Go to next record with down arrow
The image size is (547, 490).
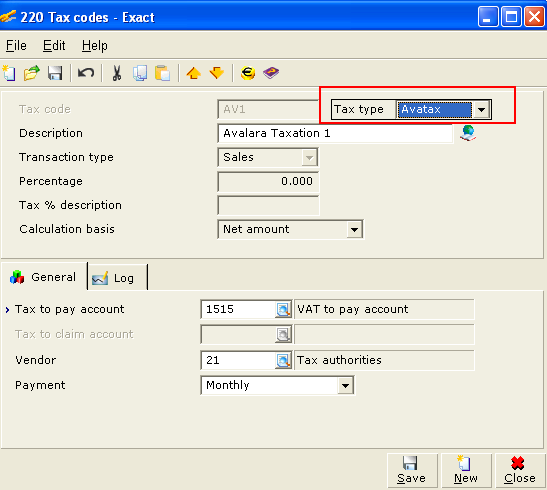tap(217, 73)
